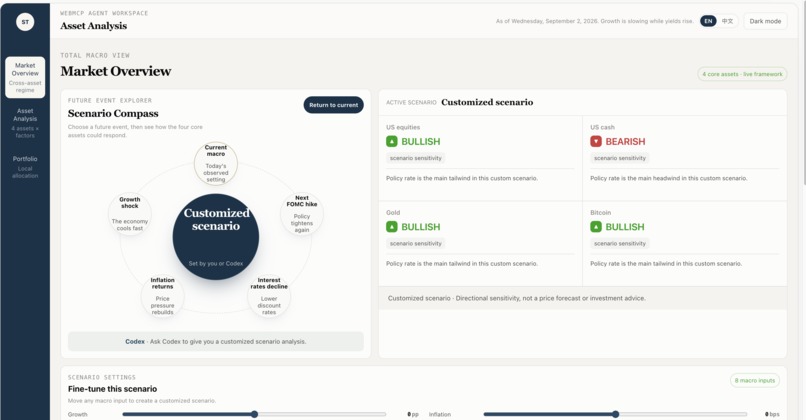Click the Return to current button

(333, 105)
